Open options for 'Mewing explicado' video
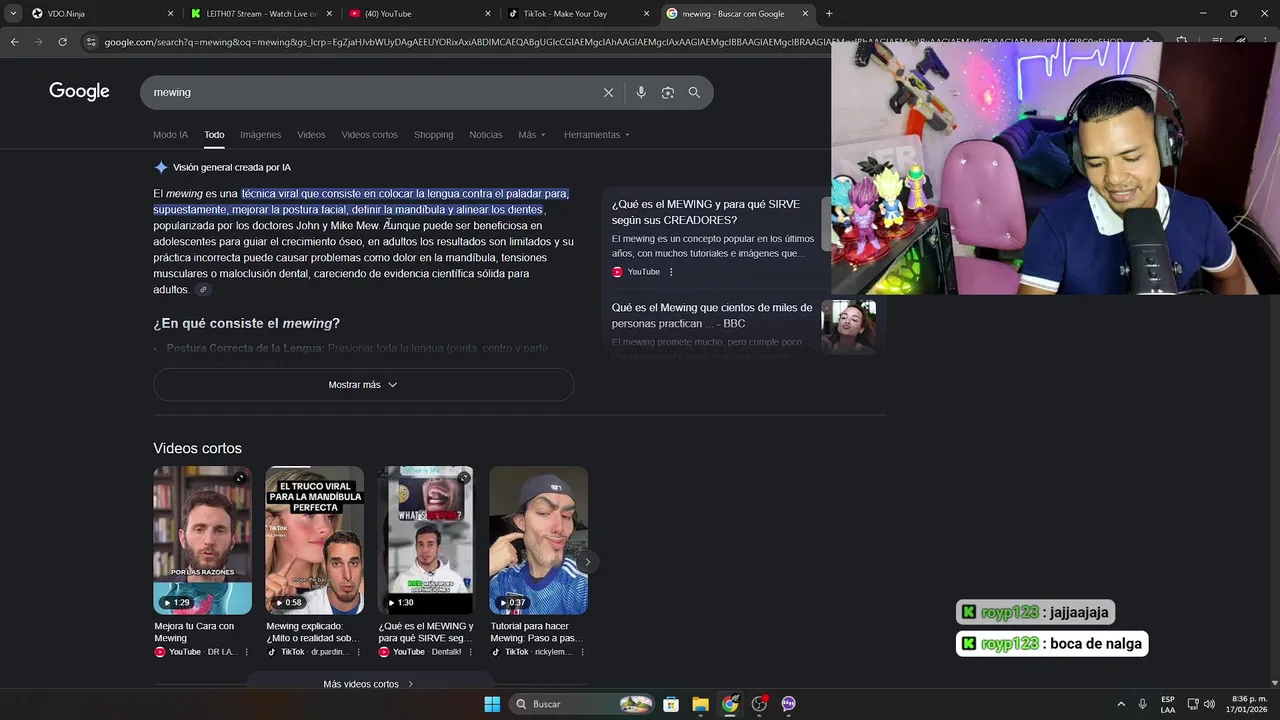The width and height of the screenshot is (1280, 720). (x=358, y=652)
